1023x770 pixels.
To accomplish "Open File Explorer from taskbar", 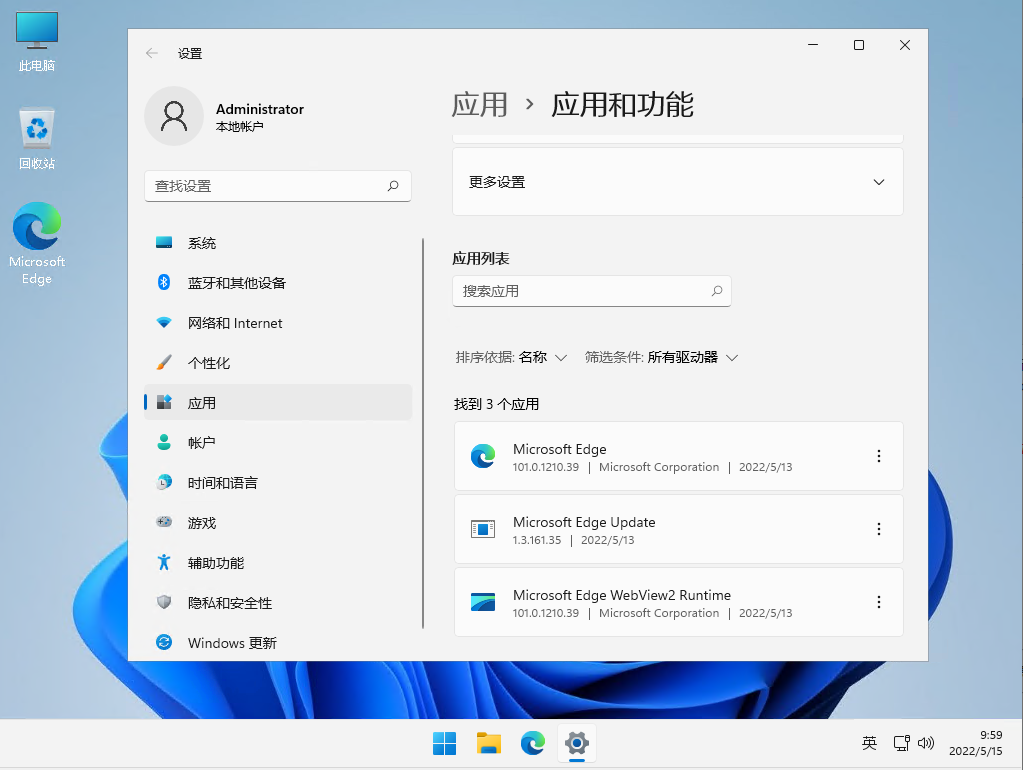I will tap(489, 743).
